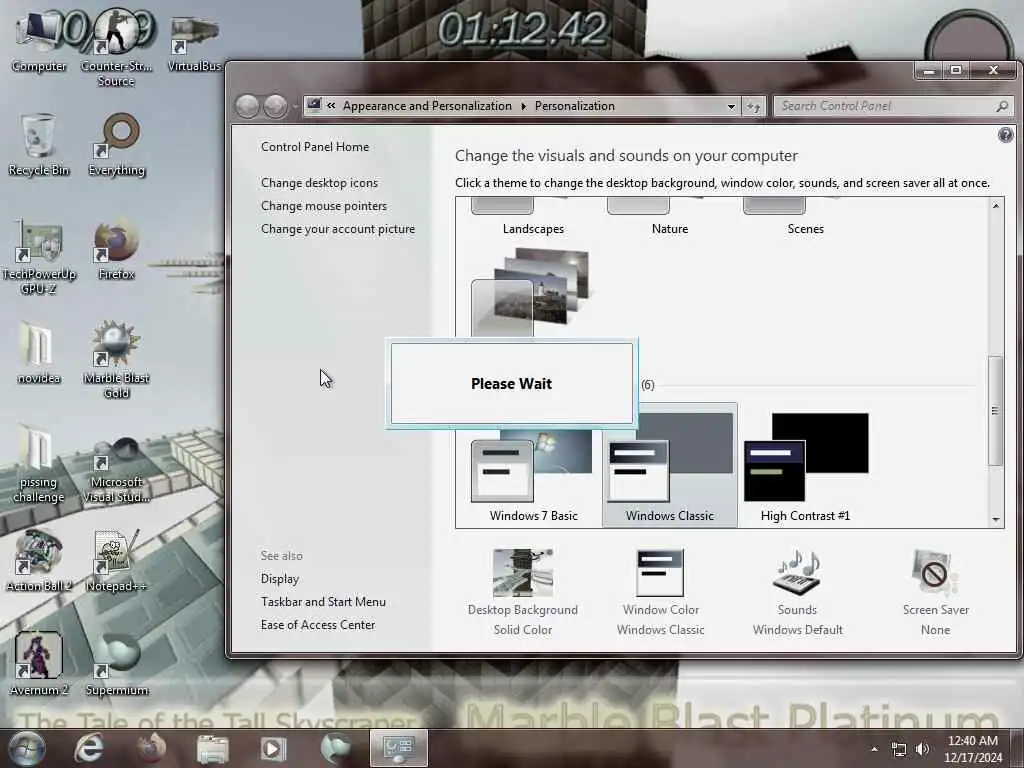Open the network tray icon
Viewport: 1024px width, 768px height.
(899, 749)
